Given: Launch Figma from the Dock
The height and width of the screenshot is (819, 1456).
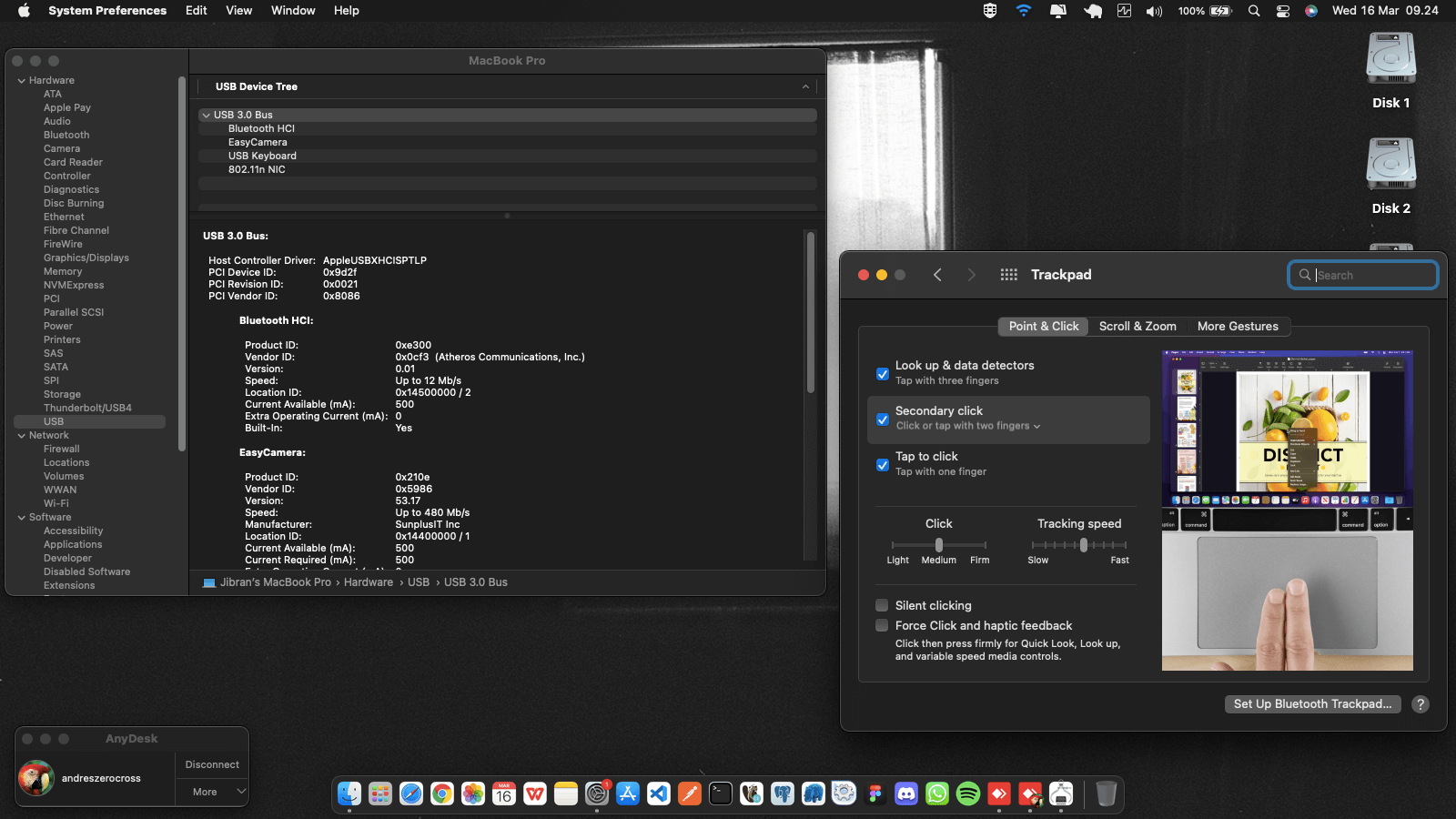Looking at the screenshot, I should (x=875, y=794).
